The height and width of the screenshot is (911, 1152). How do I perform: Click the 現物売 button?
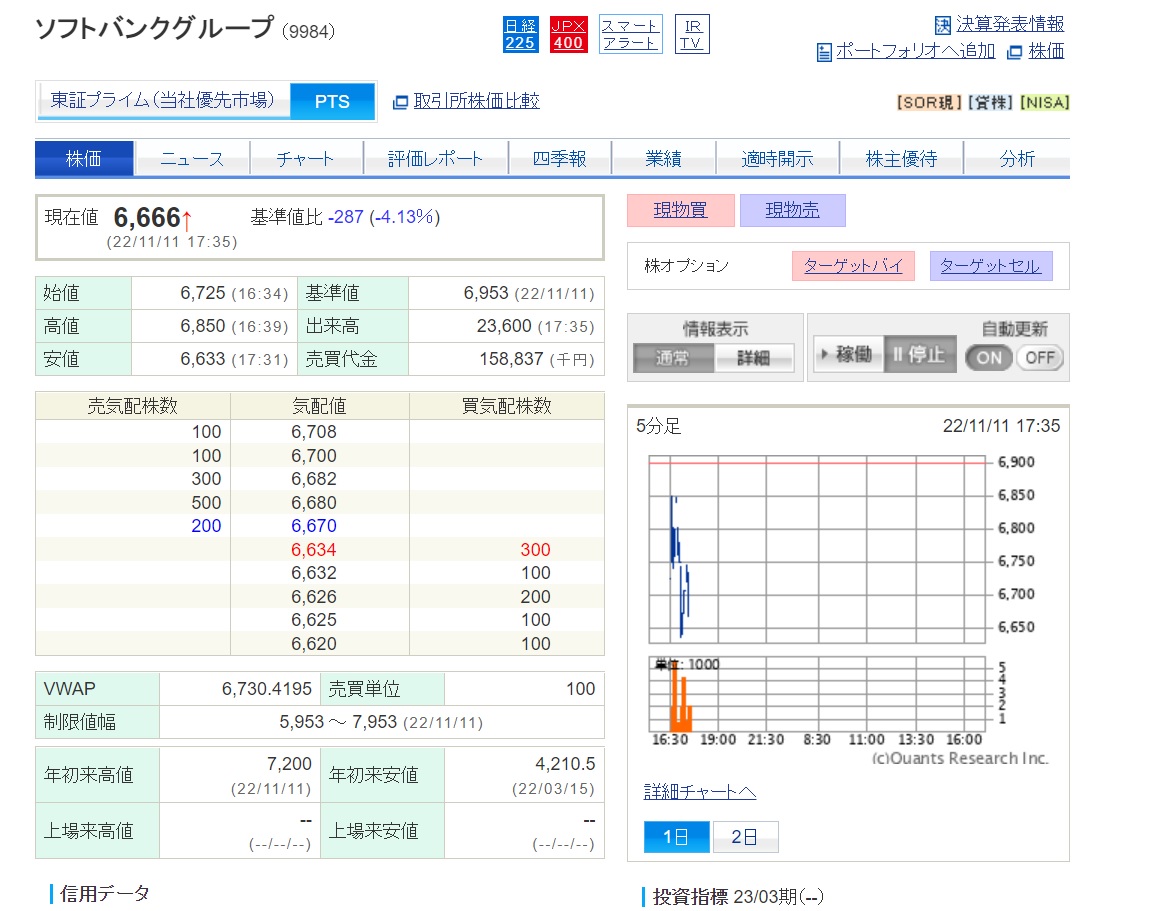tap(792, 210)
